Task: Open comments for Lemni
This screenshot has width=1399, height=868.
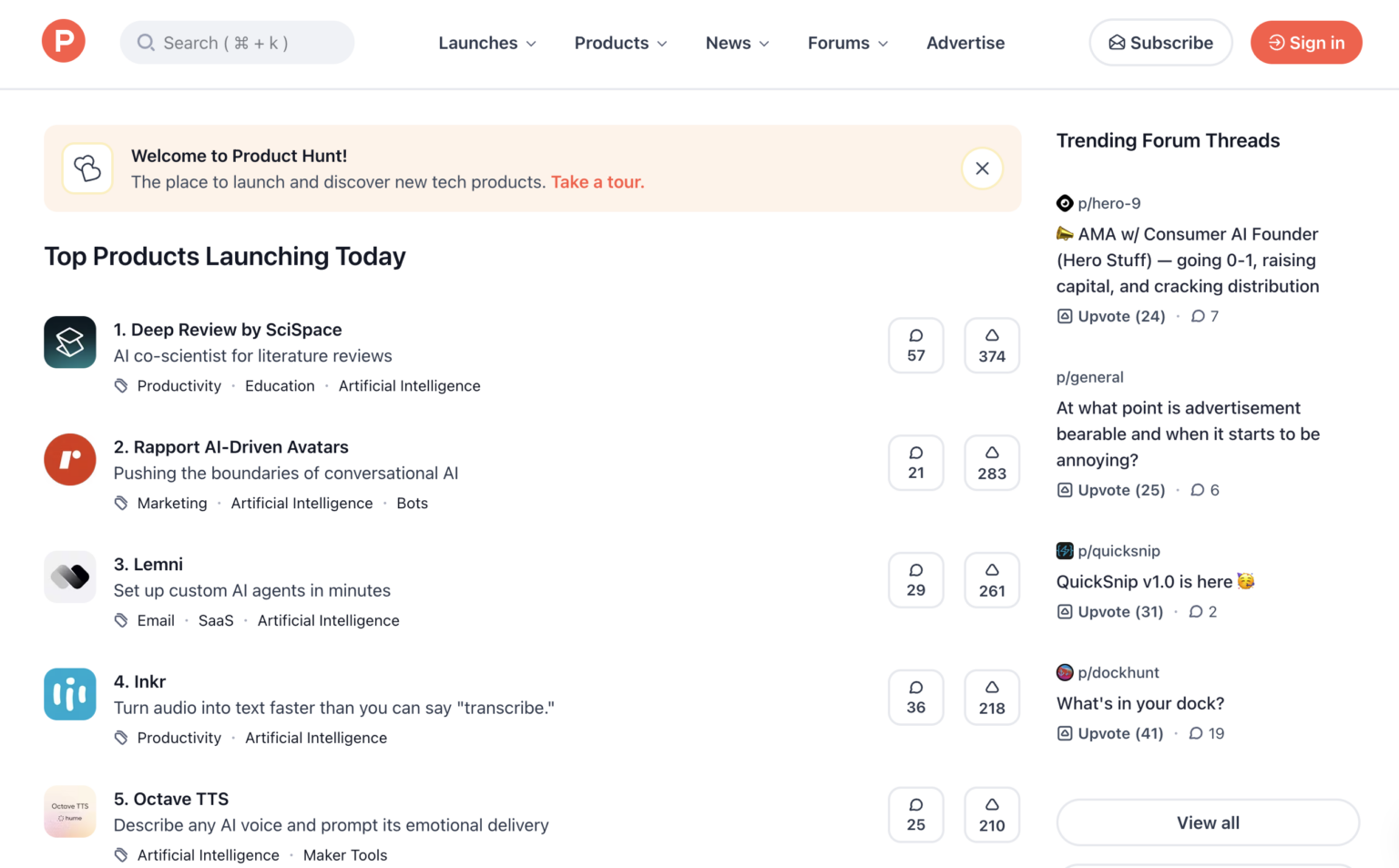Action: click(915, 580)
